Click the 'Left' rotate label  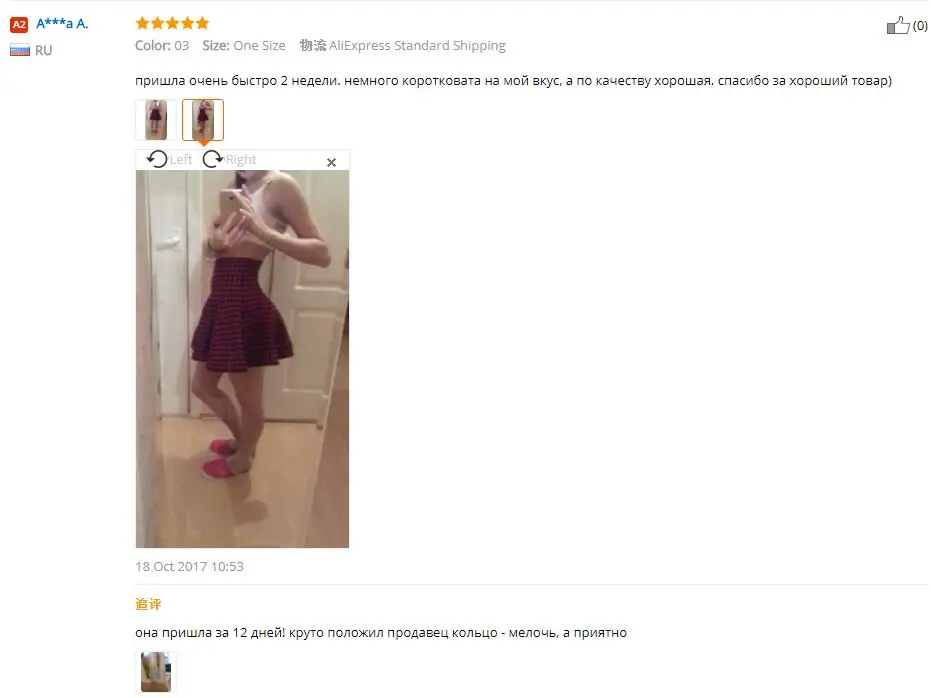[181, 160]
